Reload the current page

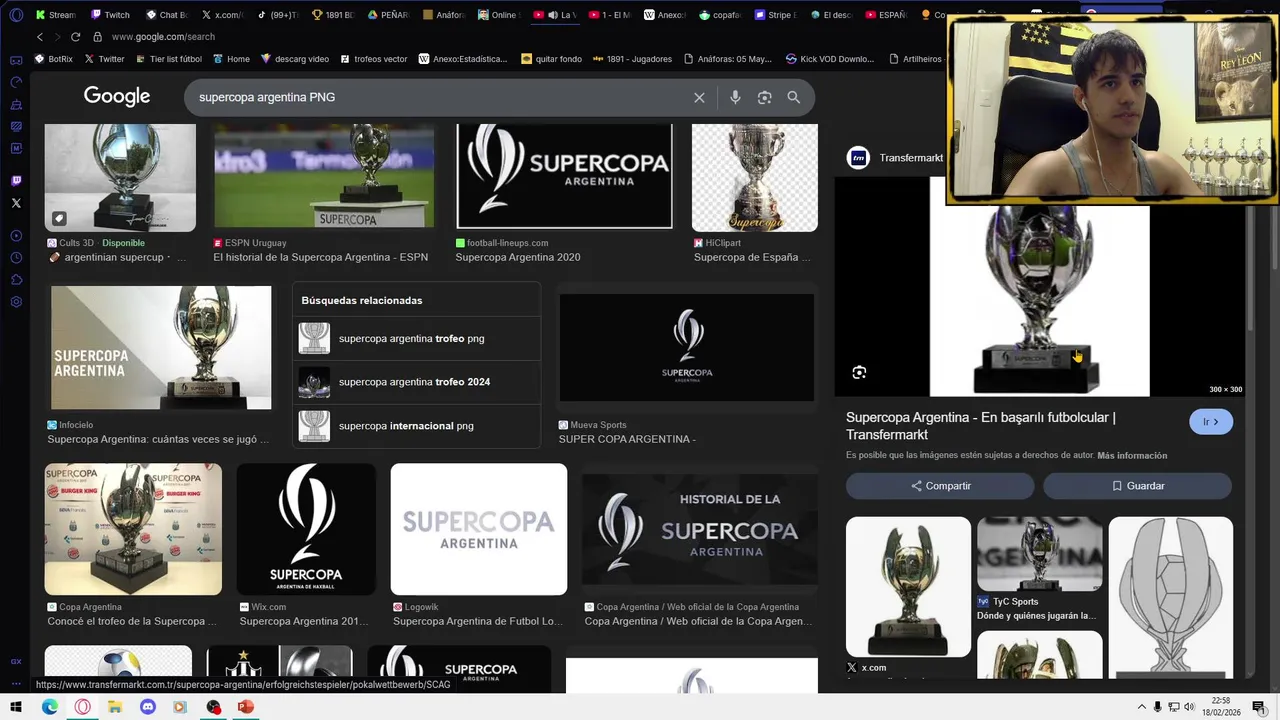75,37
